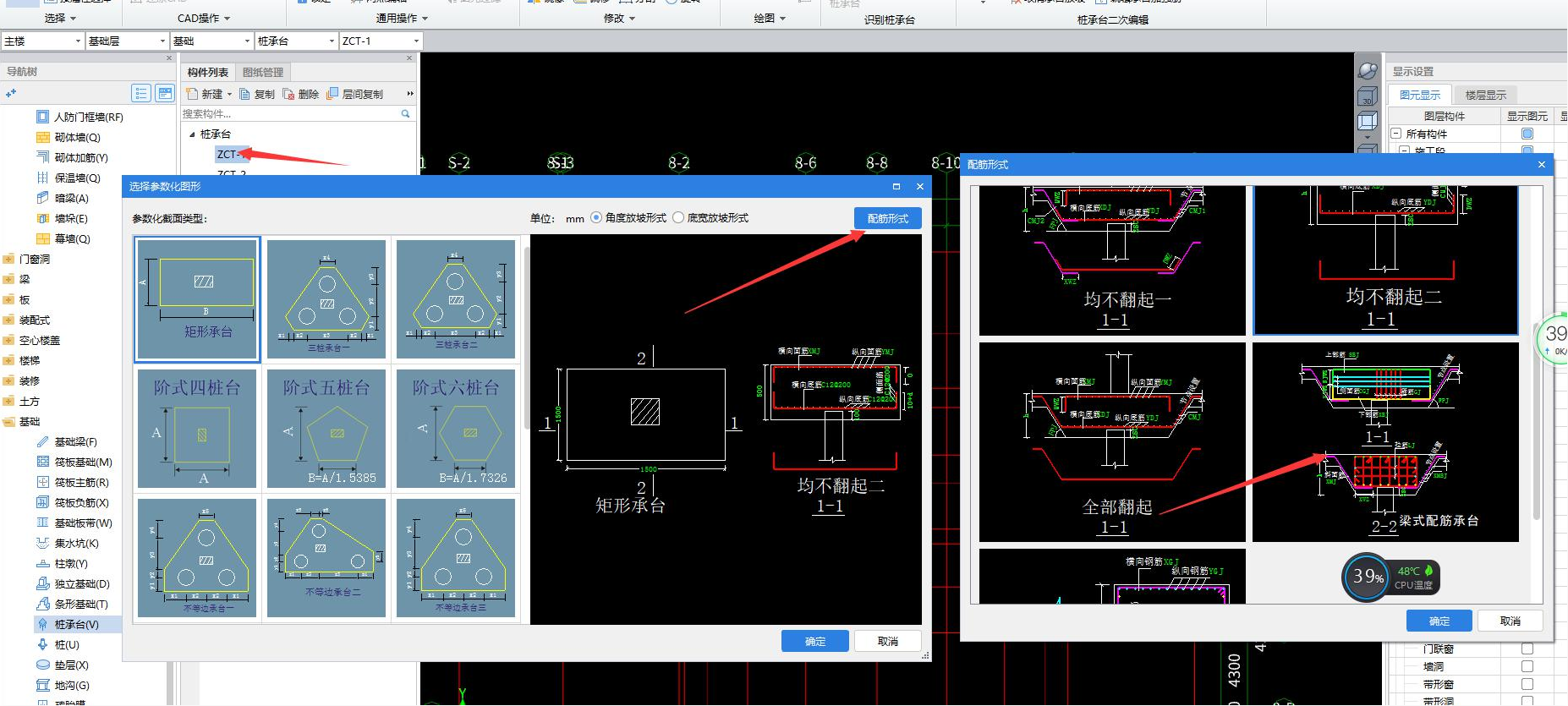Toggle 所有构件 display checkbox
Screen dimensions: 1568x706
click(x=1527, y=134)
